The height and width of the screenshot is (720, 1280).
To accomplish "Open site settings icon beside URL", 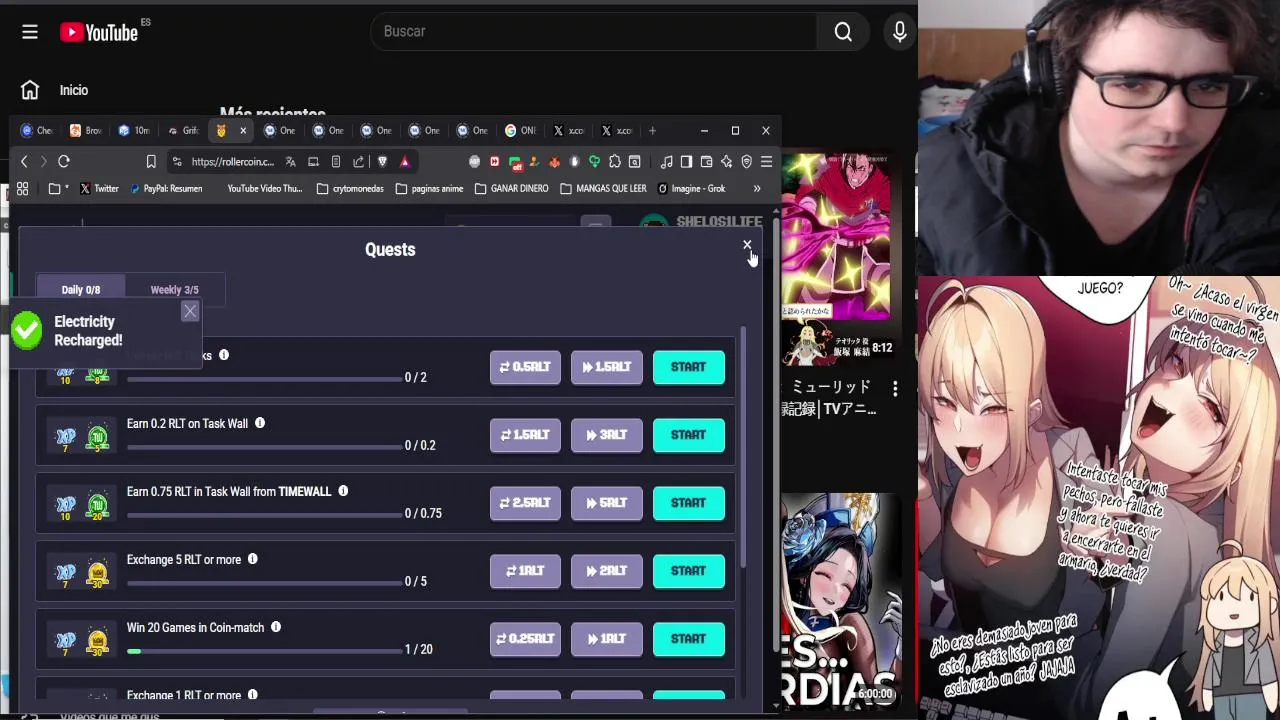I will click(x=177, y=161).
